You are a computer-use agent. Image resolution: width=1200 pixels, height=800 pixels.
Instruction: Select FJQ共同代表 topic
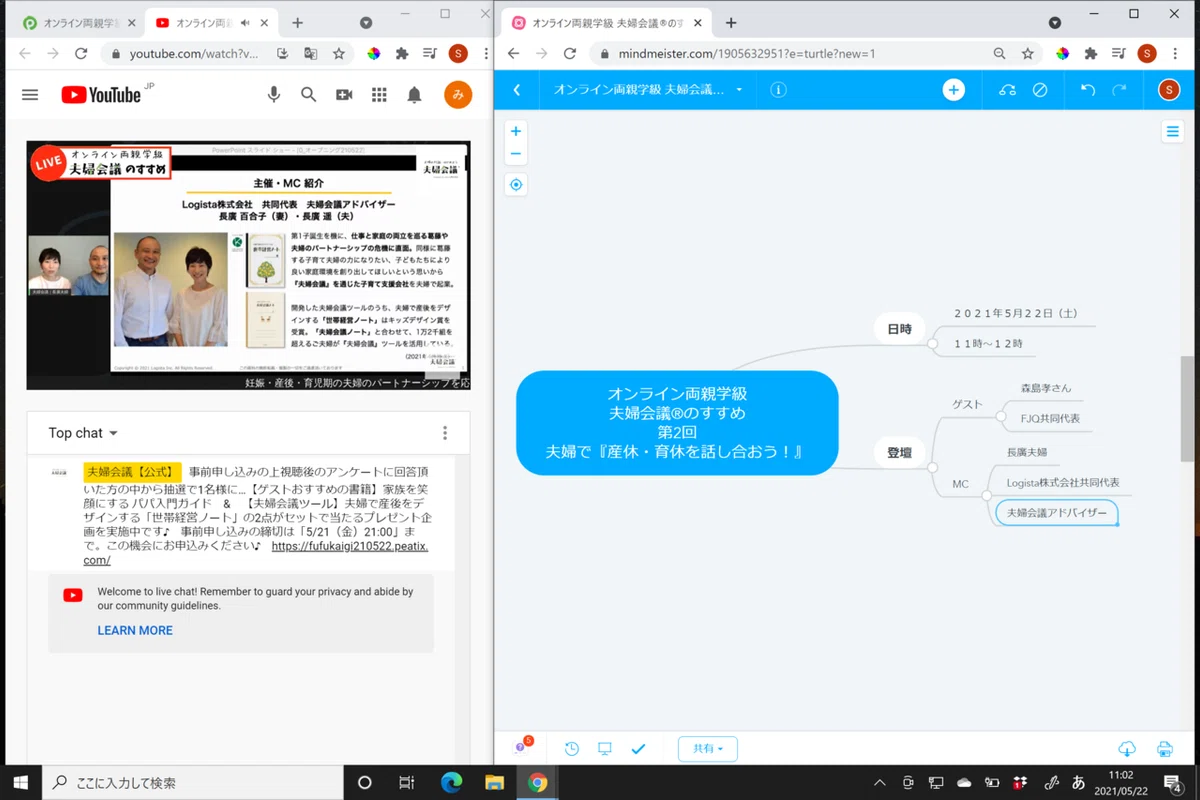[x=1049, y=418]
